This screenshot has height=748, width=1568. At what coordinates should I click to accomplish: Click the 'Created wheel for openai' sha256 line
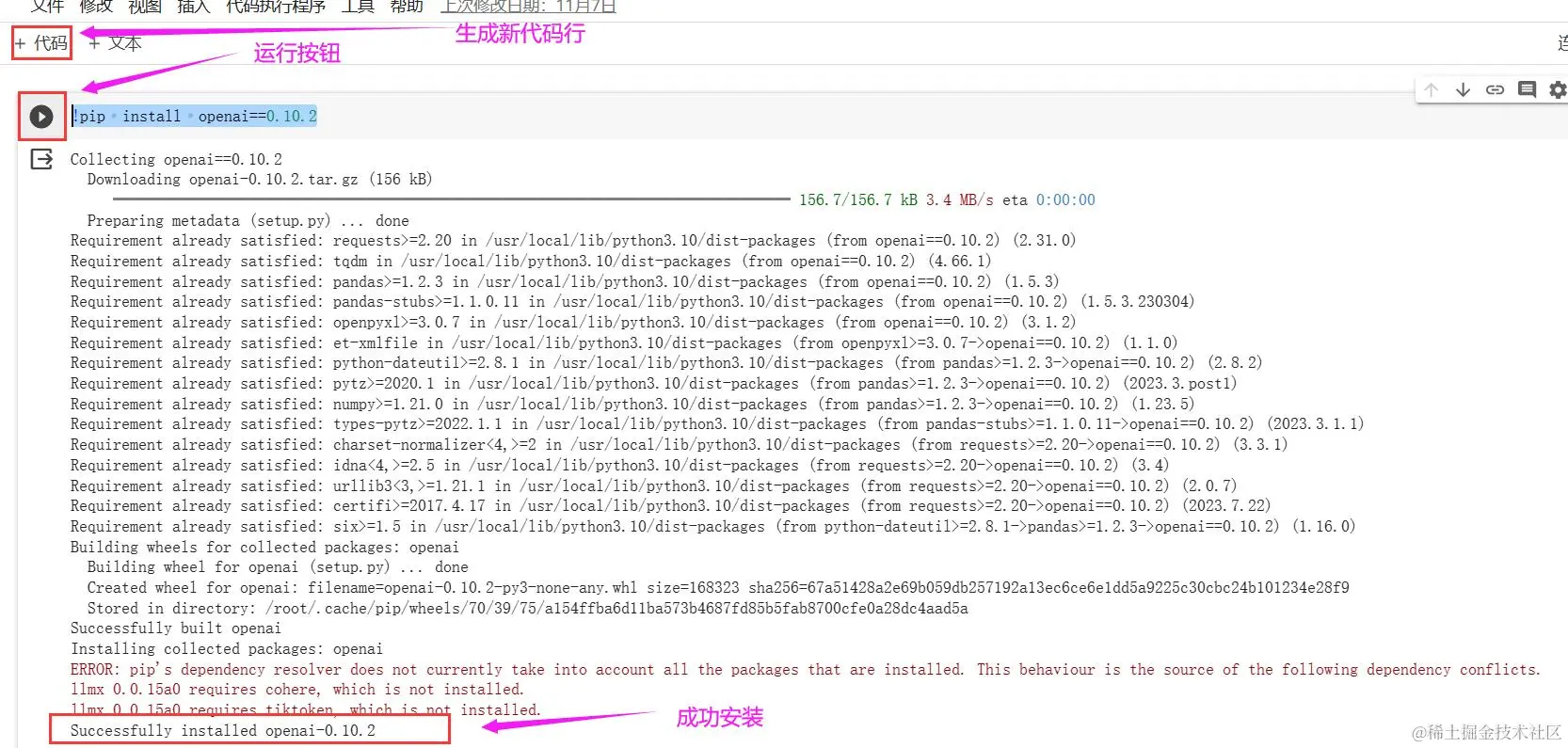(718, 588)
